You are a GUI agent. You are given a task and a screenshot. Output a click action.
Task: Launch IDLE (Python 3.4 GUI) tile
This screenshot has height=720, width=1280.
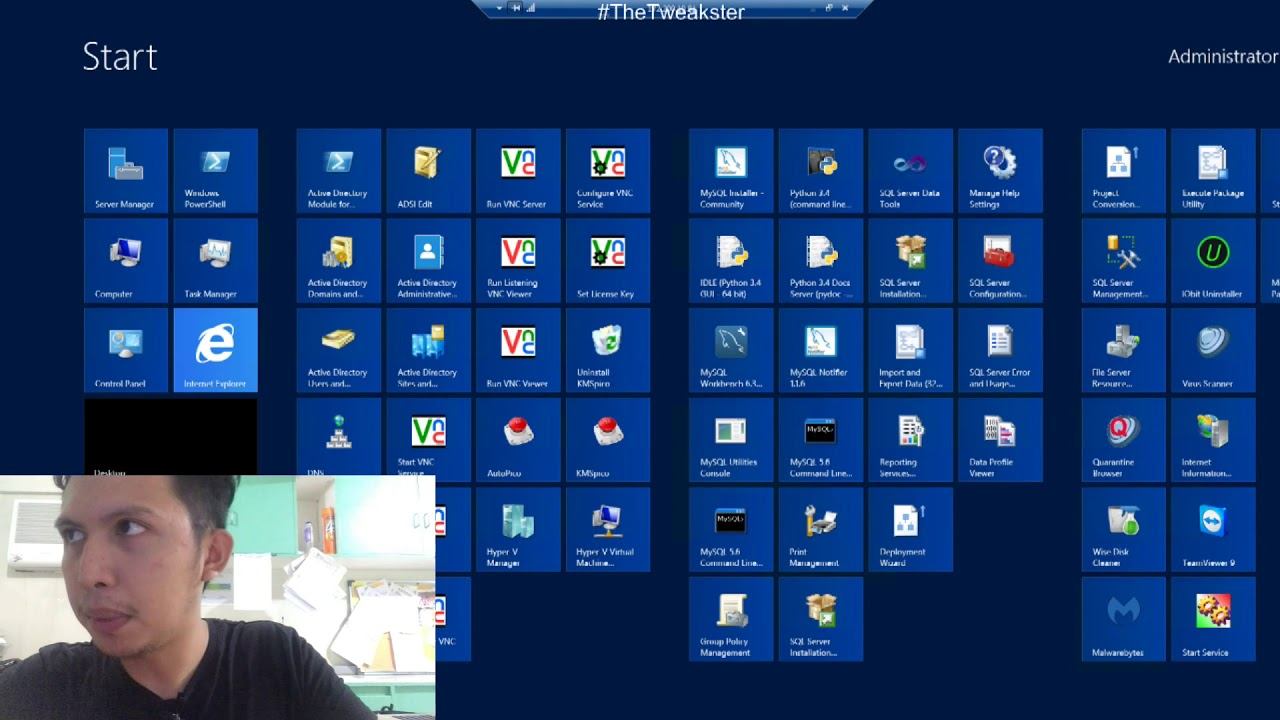coord(731,261)
